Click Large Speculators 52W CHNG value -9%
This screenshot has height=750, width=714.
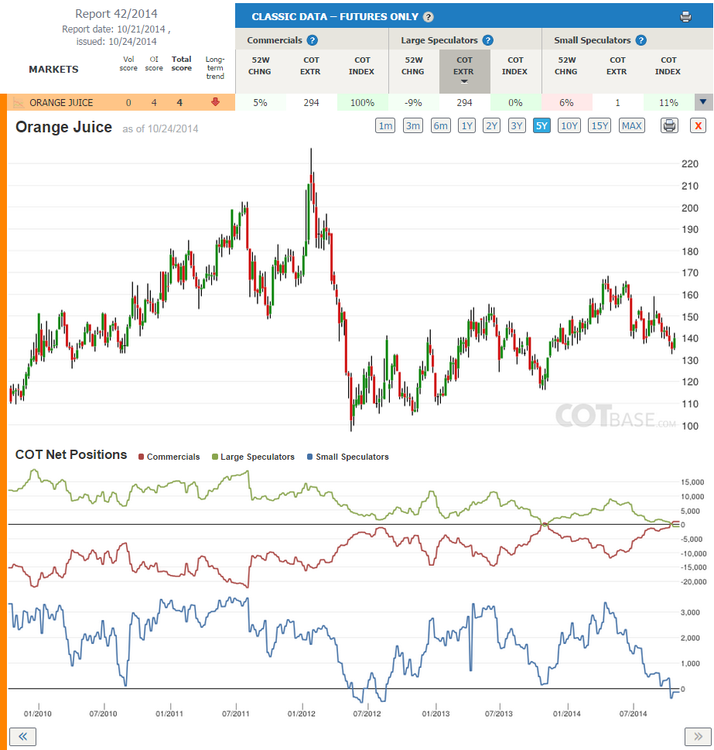tap(413, 102)
